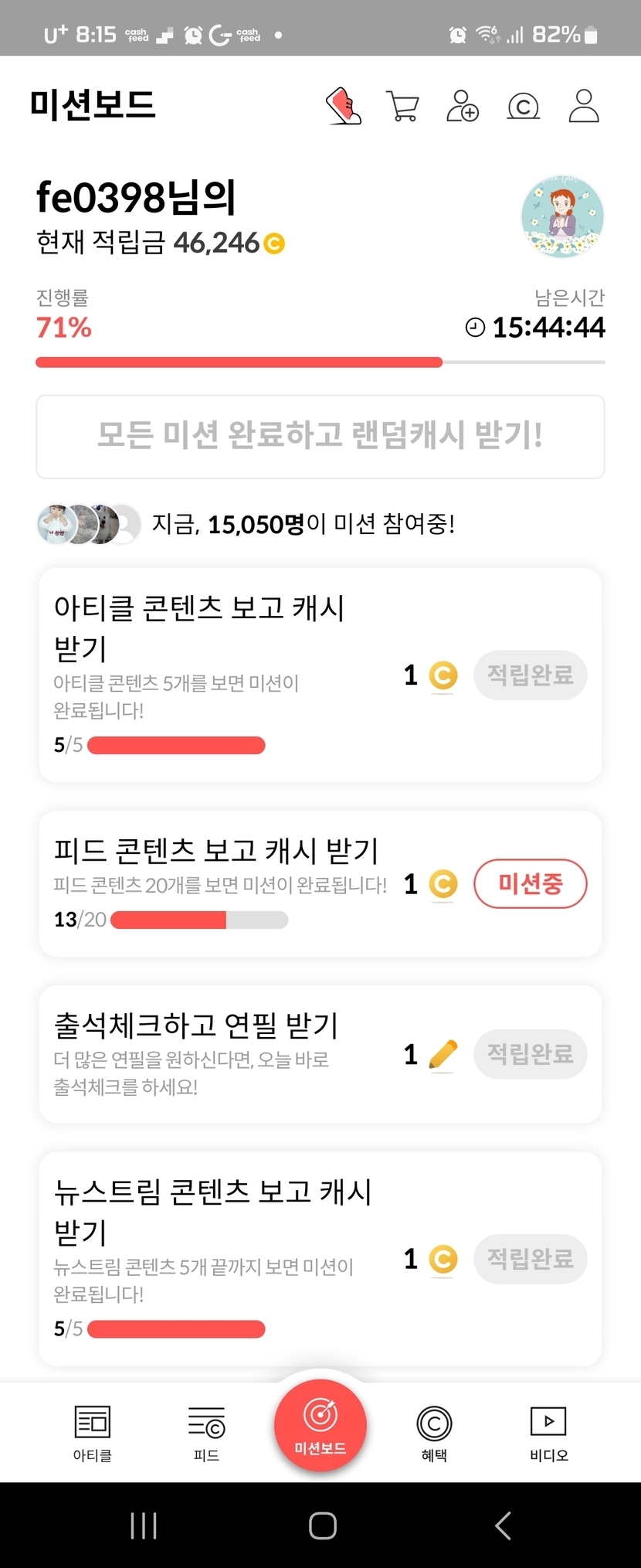Tap the gold coin next to 46,246
Screen dimensions: 641x1568
tap(274, 244)
